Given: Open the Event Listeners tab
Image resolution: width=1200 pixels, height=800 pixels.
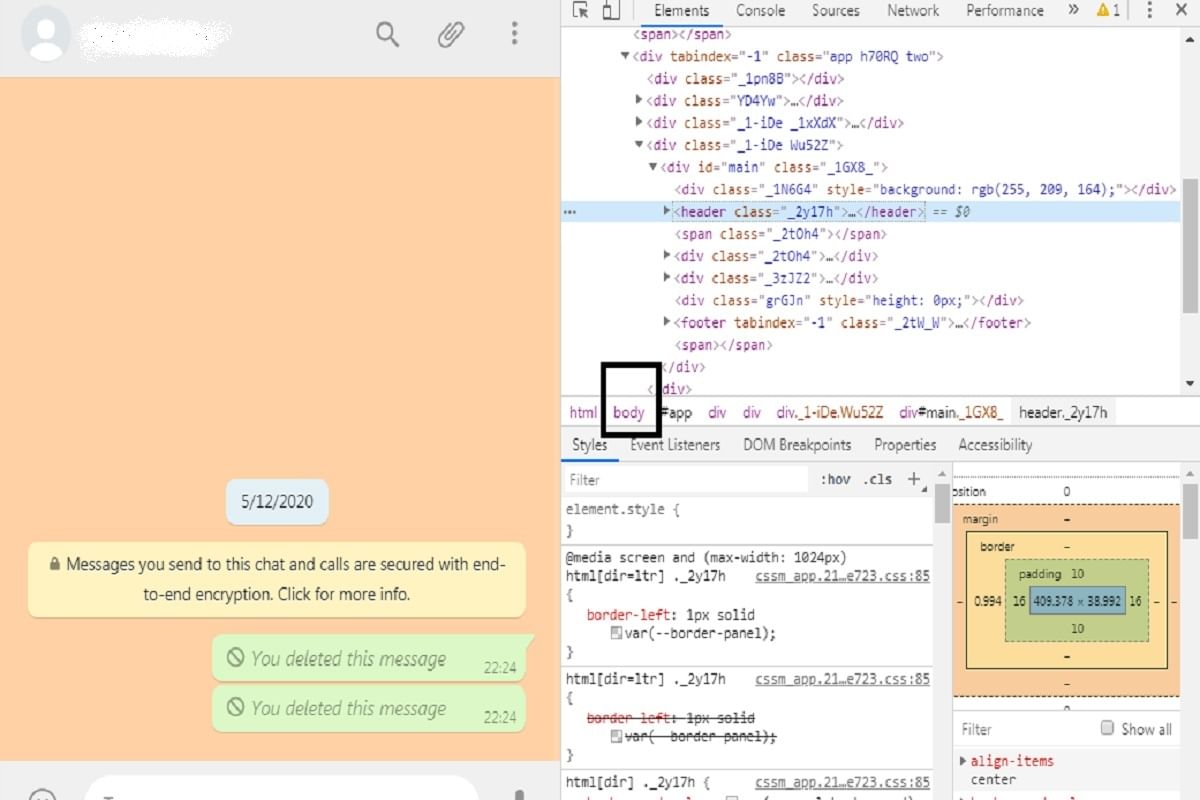Looking at the screenshot, I should coord(675,445).
